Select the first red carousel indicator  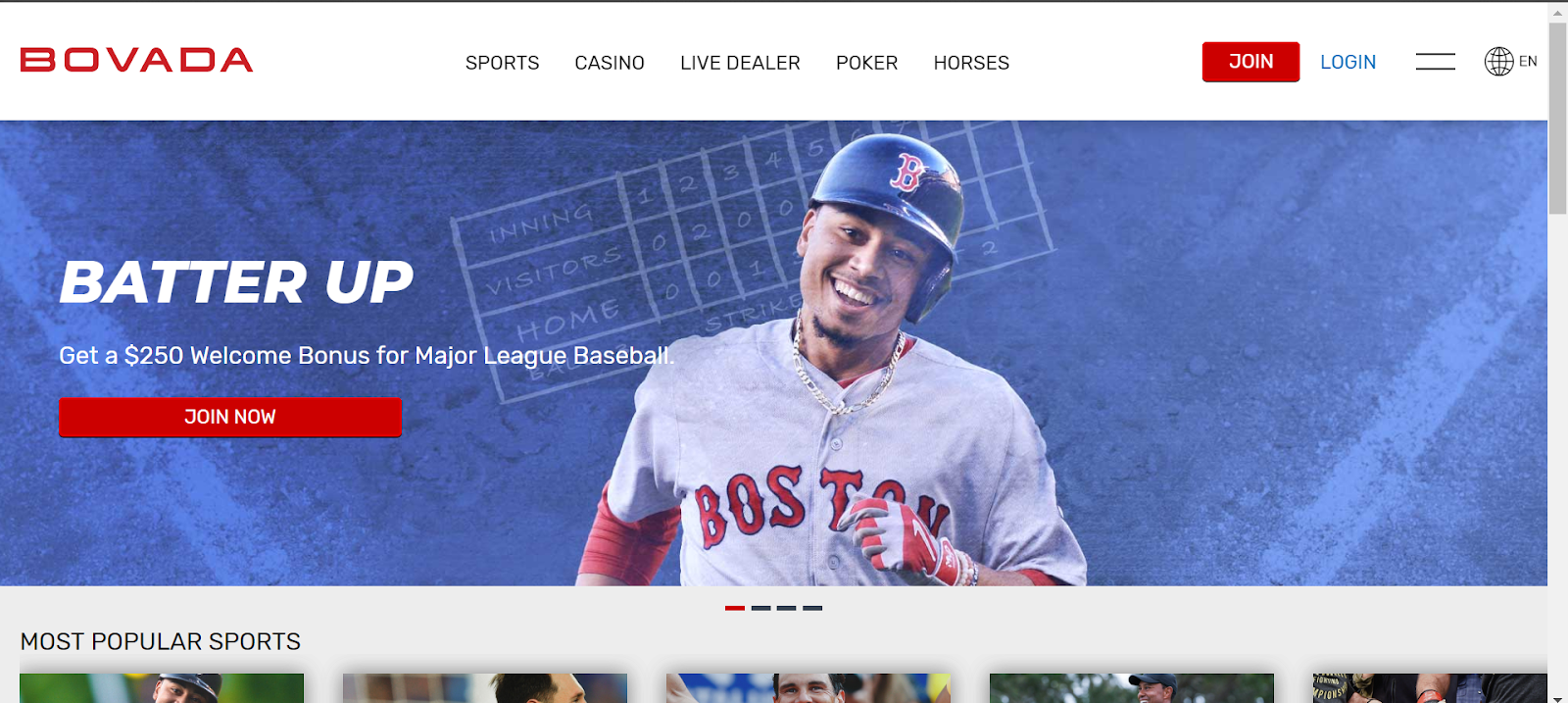[x=735, y=608]
